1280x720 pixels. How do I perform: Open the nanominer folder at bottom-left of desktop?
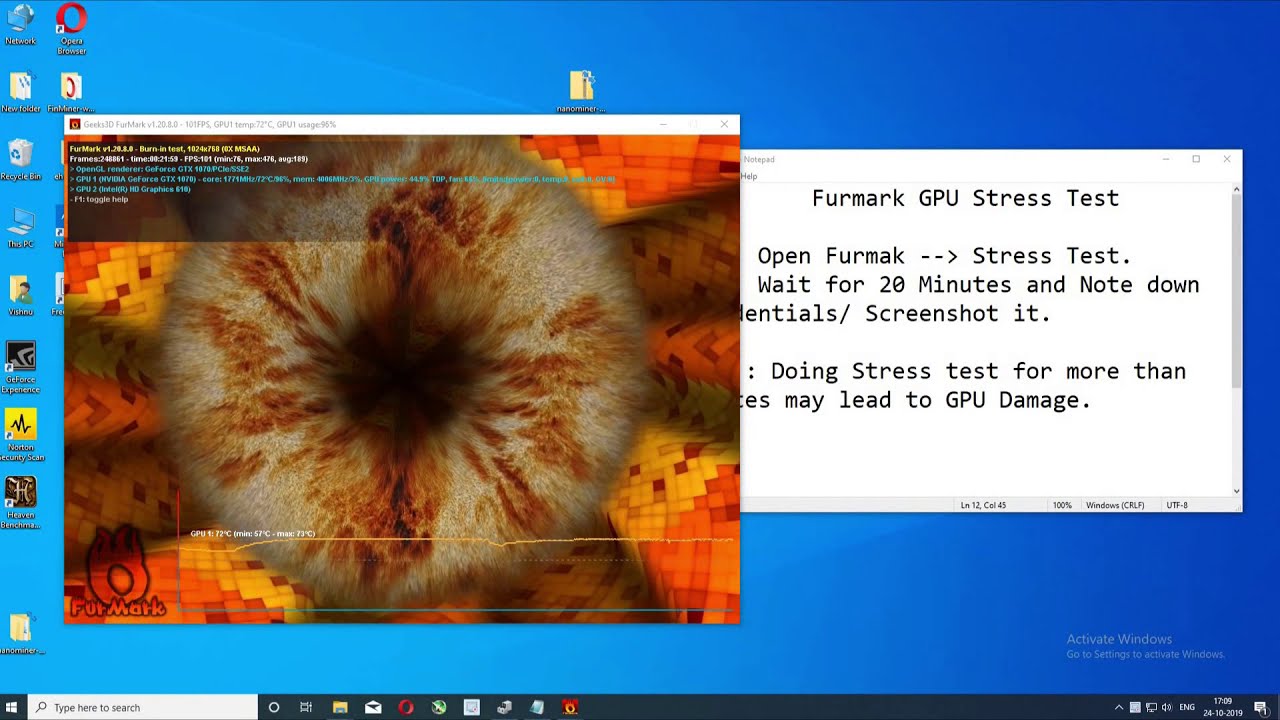tap(21, 634)
